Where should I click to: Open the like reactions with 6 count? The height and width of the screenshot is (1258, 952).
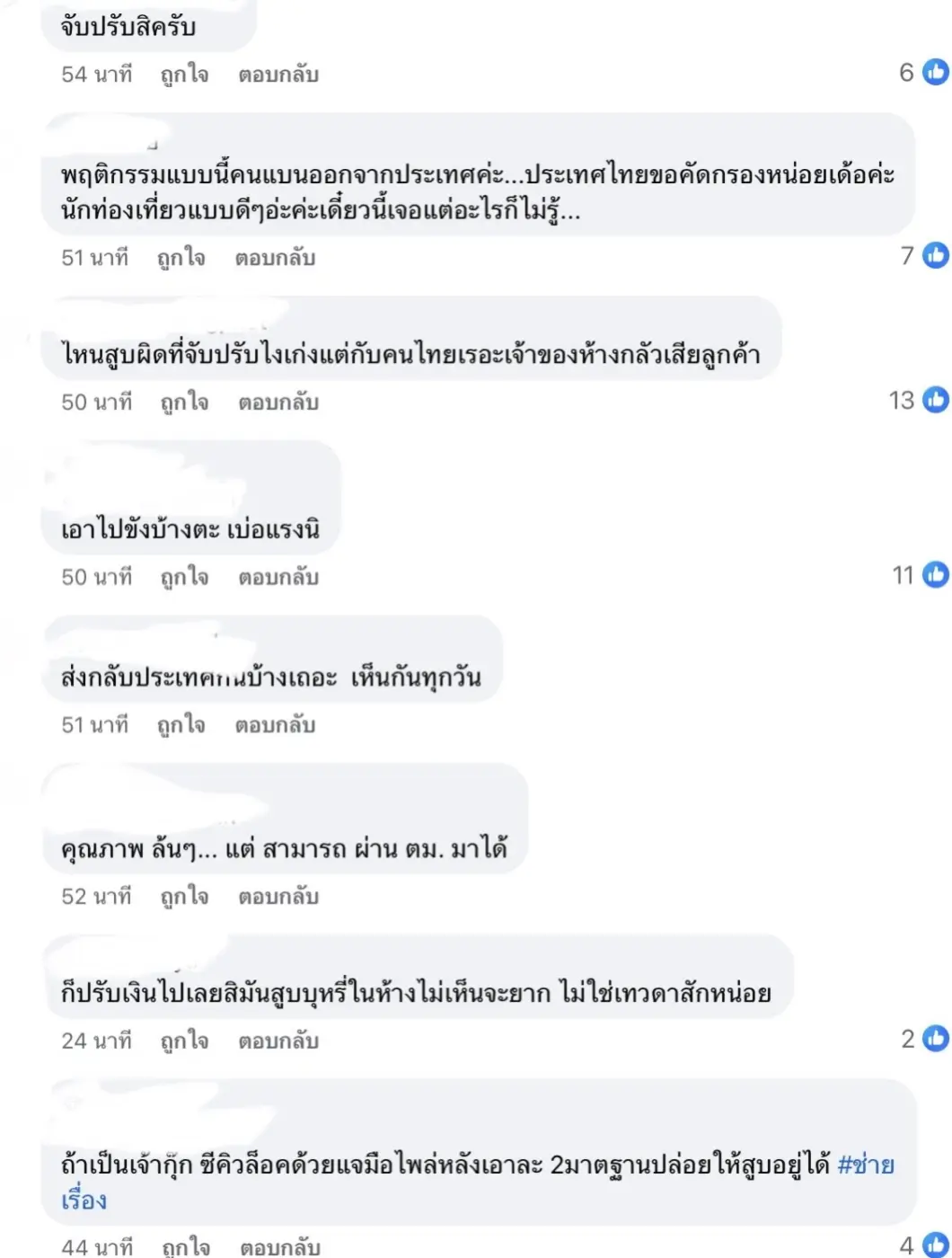(924, 72)
